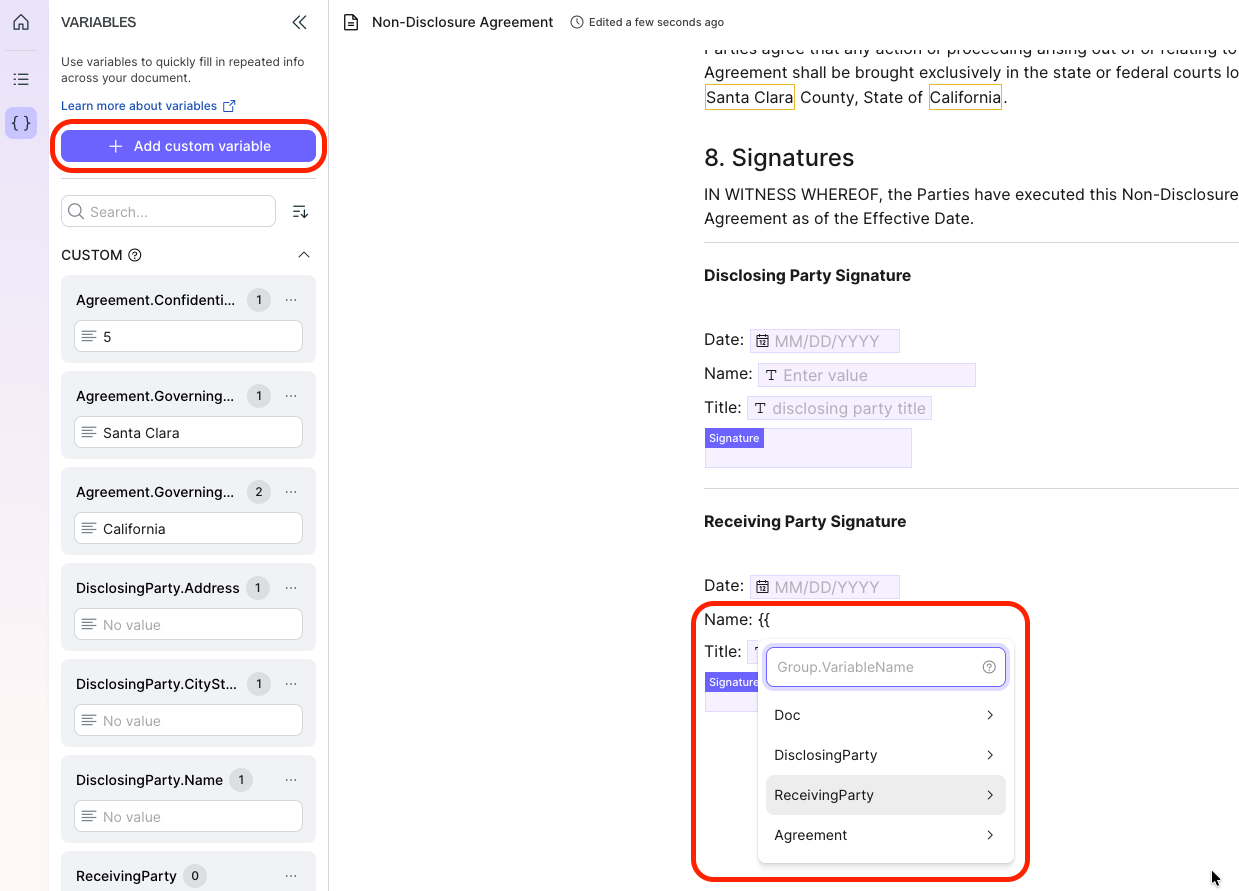This screenshot has width=1239, height=891.
Task: Click the clock icon showing edit status
Action: click(577, 21)
